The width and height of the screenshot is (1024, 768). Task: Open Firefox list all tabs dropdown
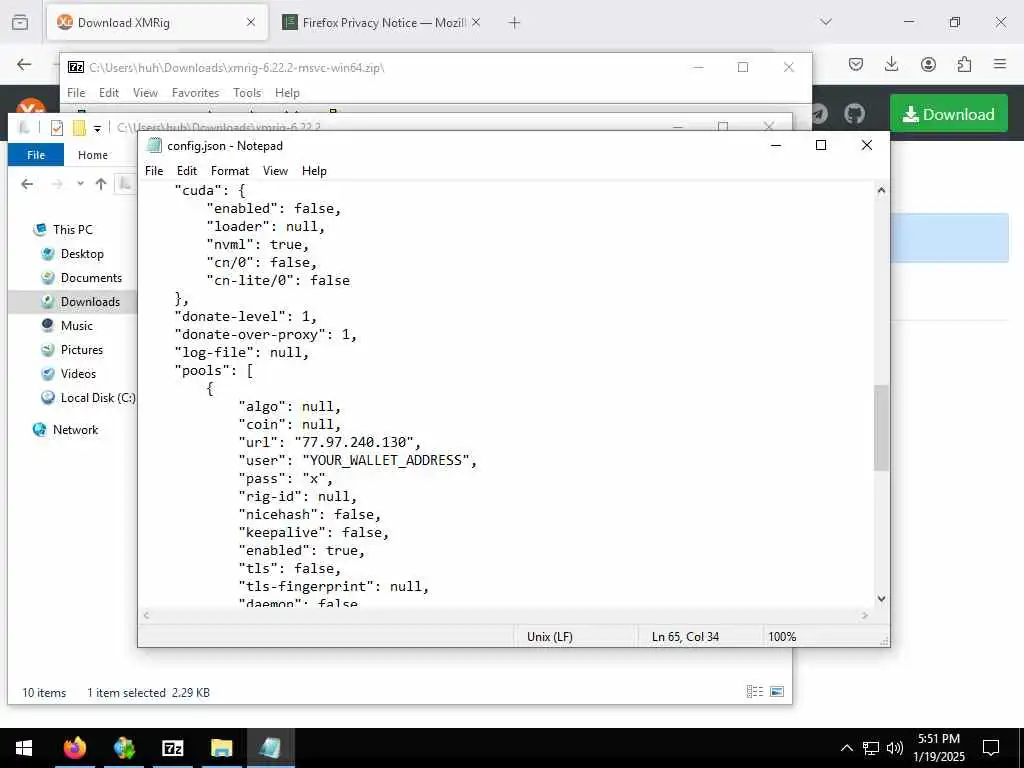point(826,22)
